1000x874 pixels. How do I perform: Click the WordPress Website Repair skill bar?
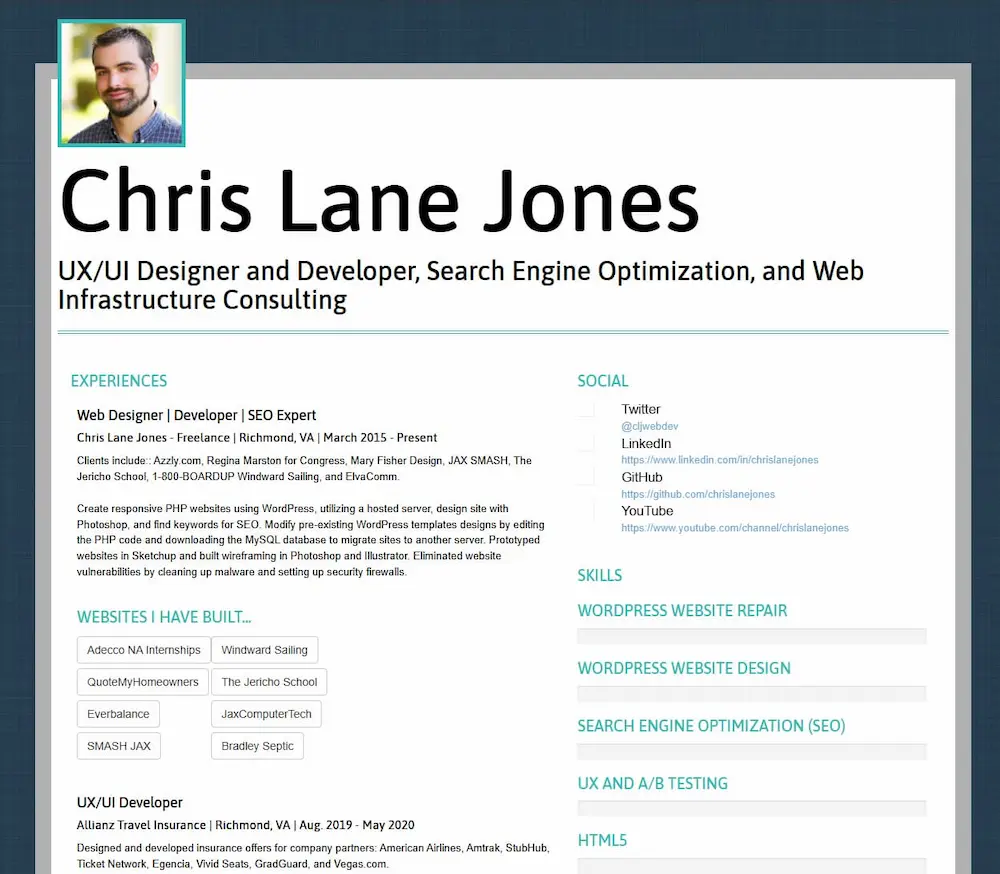[x=752, y=635]
